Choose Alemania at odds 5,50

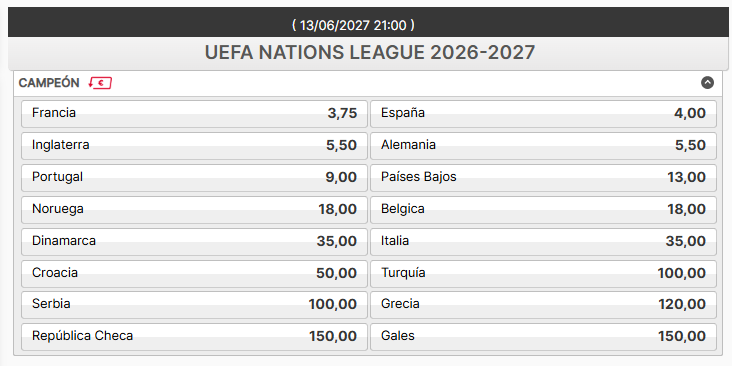(543, 146)
